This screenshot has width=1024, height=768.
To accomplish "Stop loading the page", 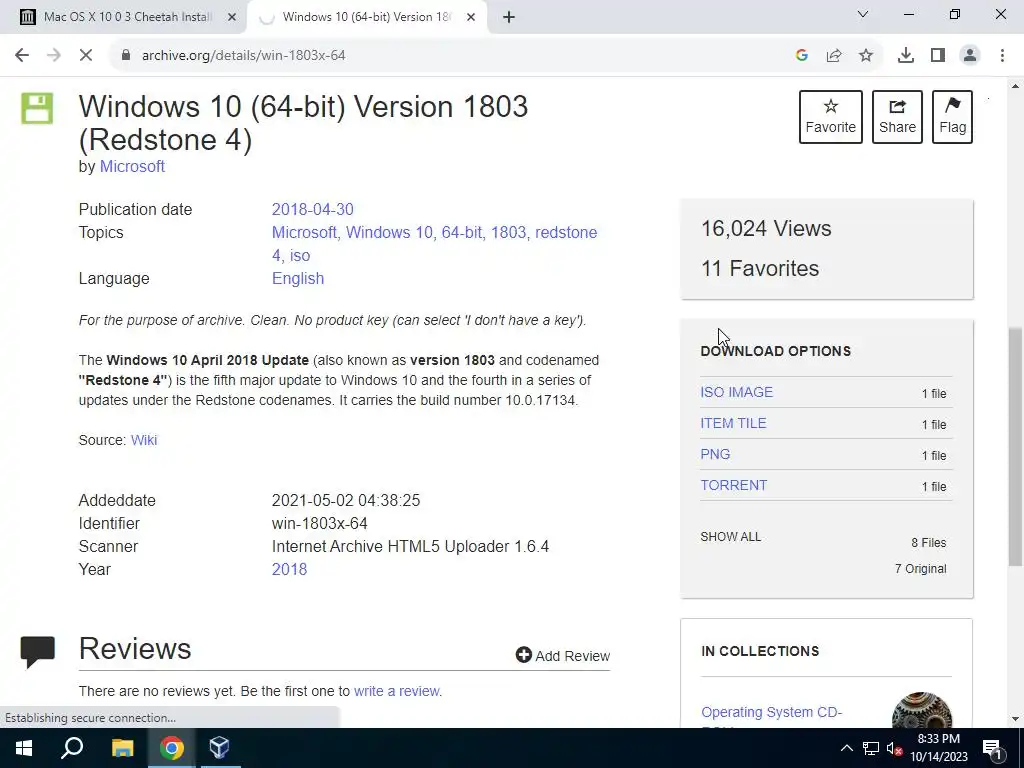I will (x=86, y=56).
